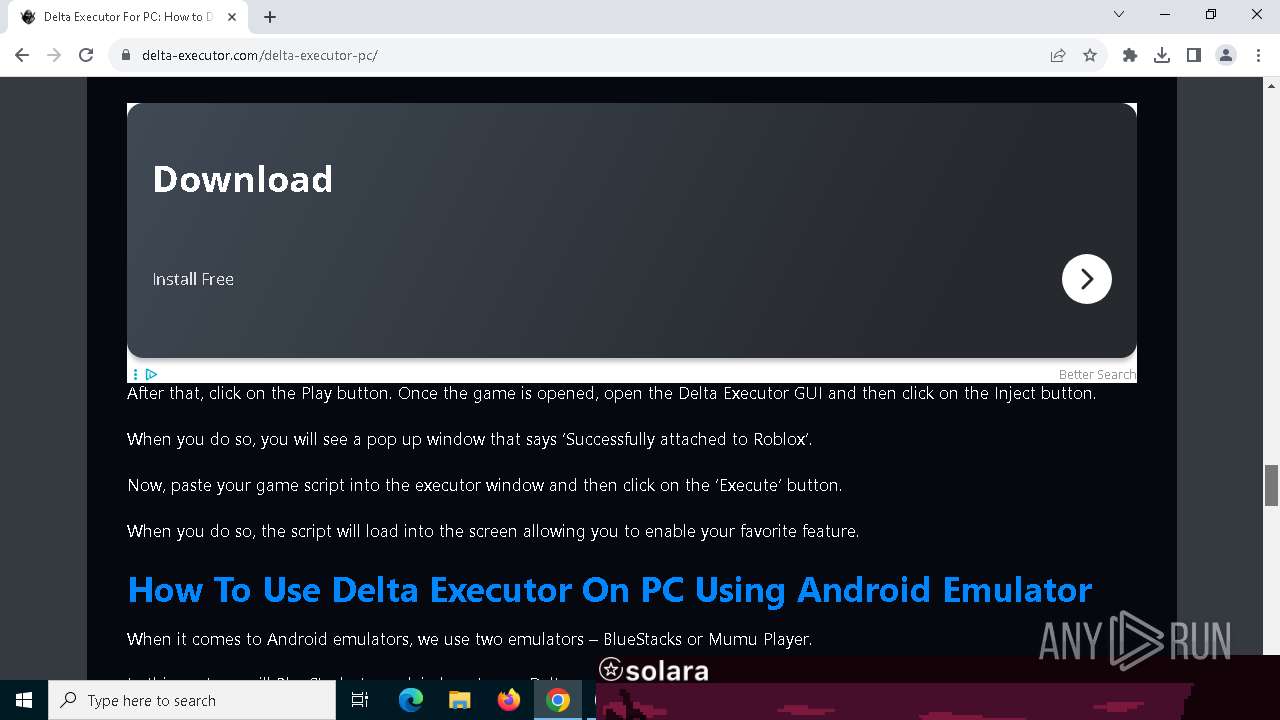Click the ad's round arrow button
This screenshot has height=720, width=1280.
(x=1087, y=279)
